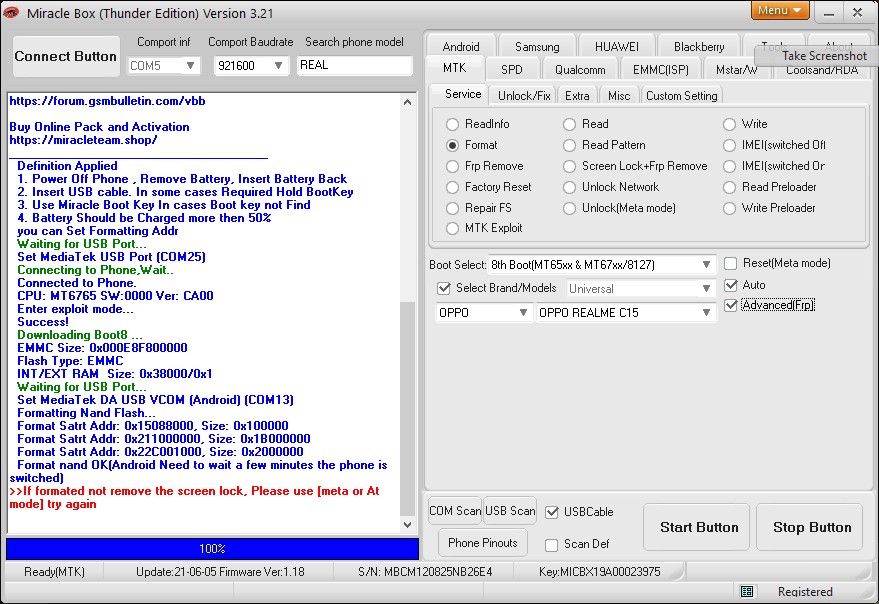Open the orange Menu dropdown button
The image size is (879, 604).
click(x=780, y=10)
